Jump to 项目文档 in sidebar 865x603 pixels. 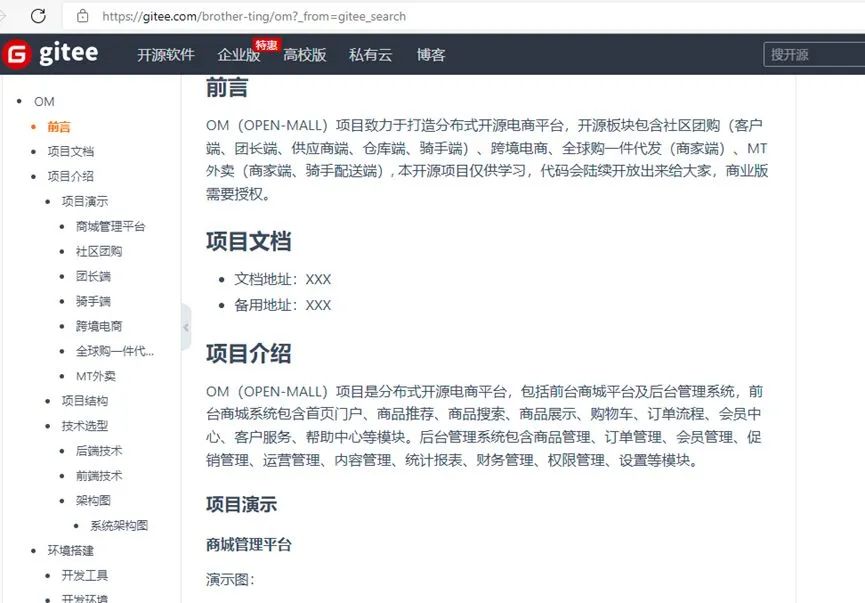pos(71,151)
